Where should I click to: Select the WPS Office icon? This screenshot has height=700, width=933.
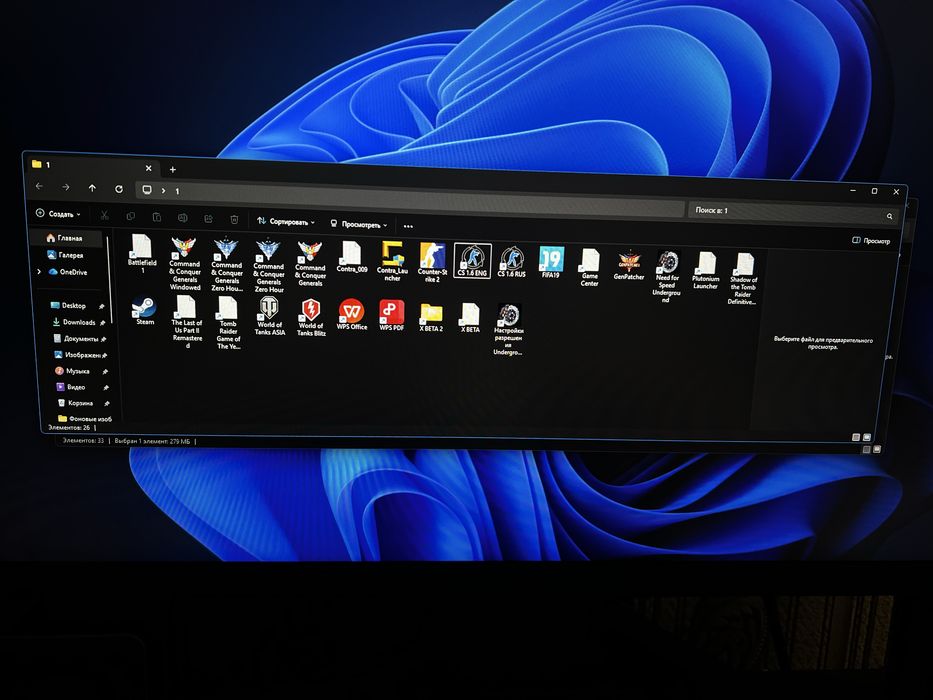(x=352, y=315)
